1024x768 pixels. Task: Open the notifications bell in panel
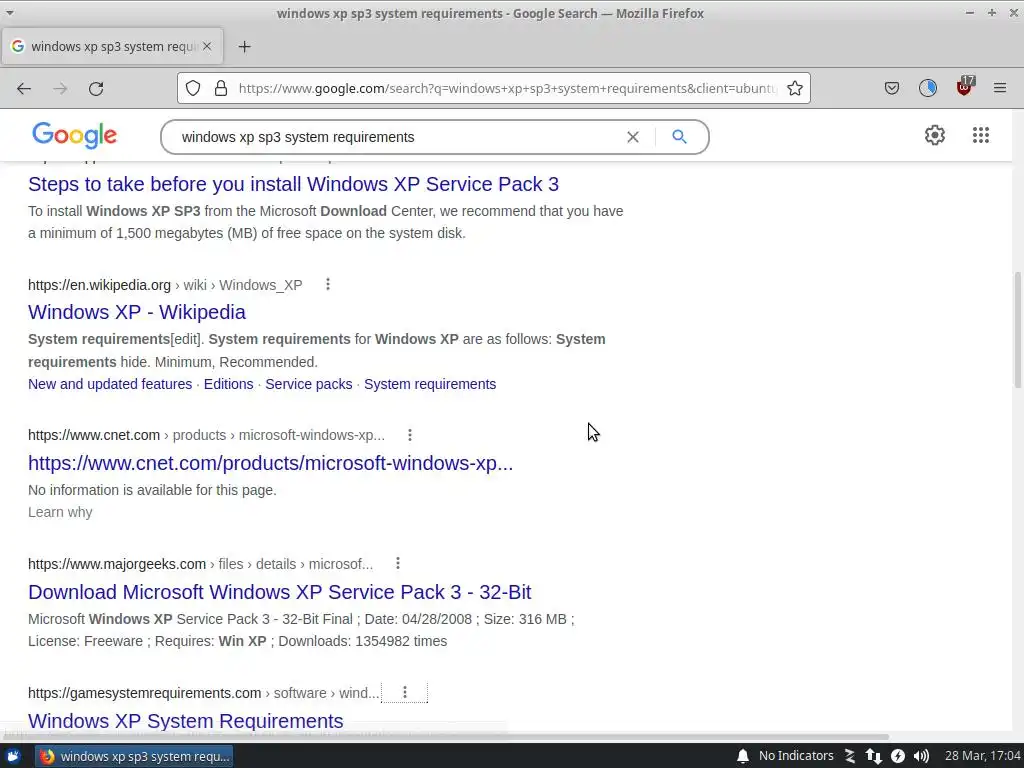tap(743, 756)
